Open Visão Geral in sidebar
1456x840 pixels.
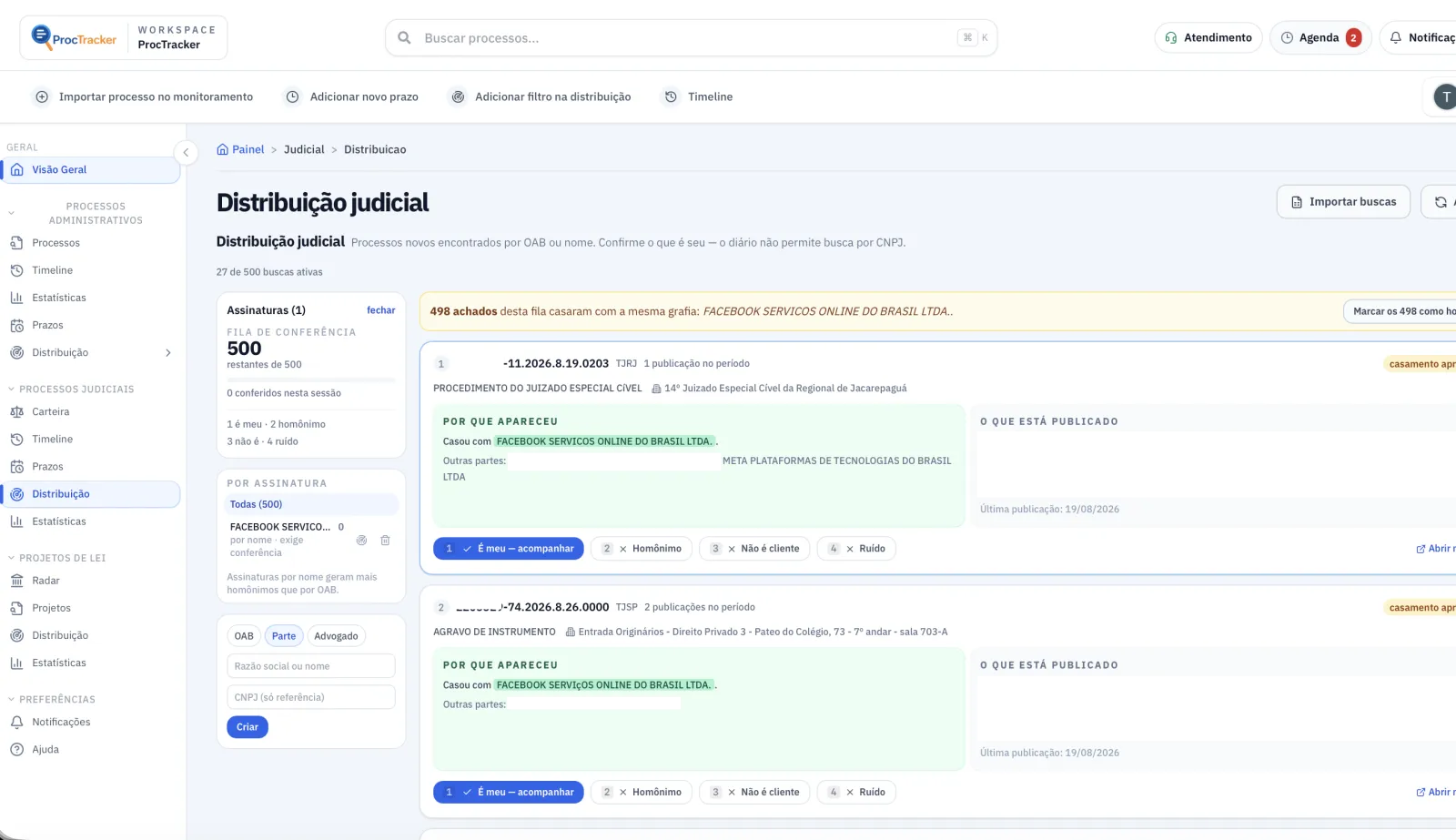tap(91, 170)
